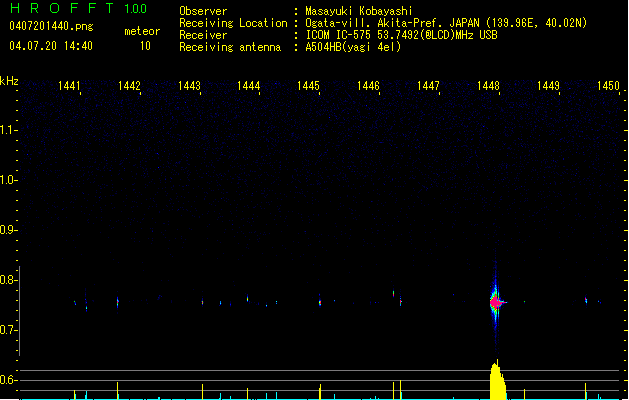629x400 pixels.
Task: Click the 0.6 frequency axis label
Action: (9, 380)
